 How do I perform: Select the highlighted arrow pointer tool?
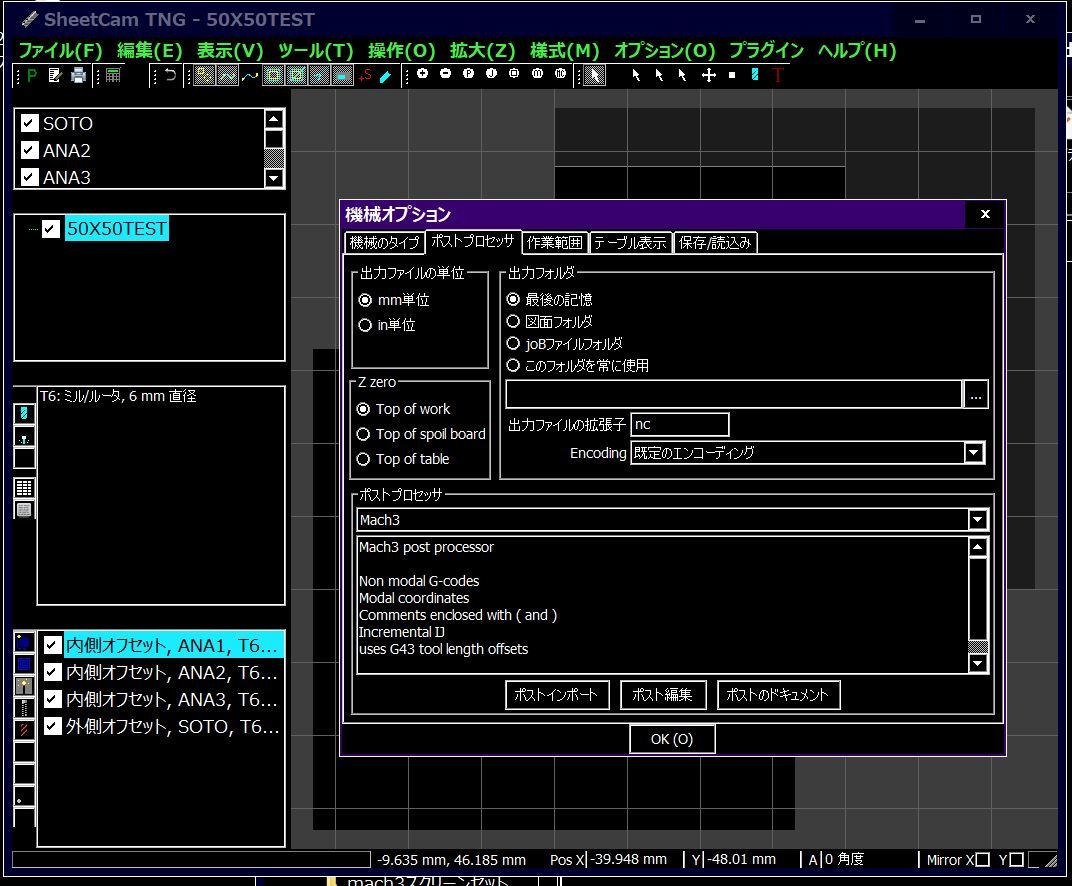595,75
